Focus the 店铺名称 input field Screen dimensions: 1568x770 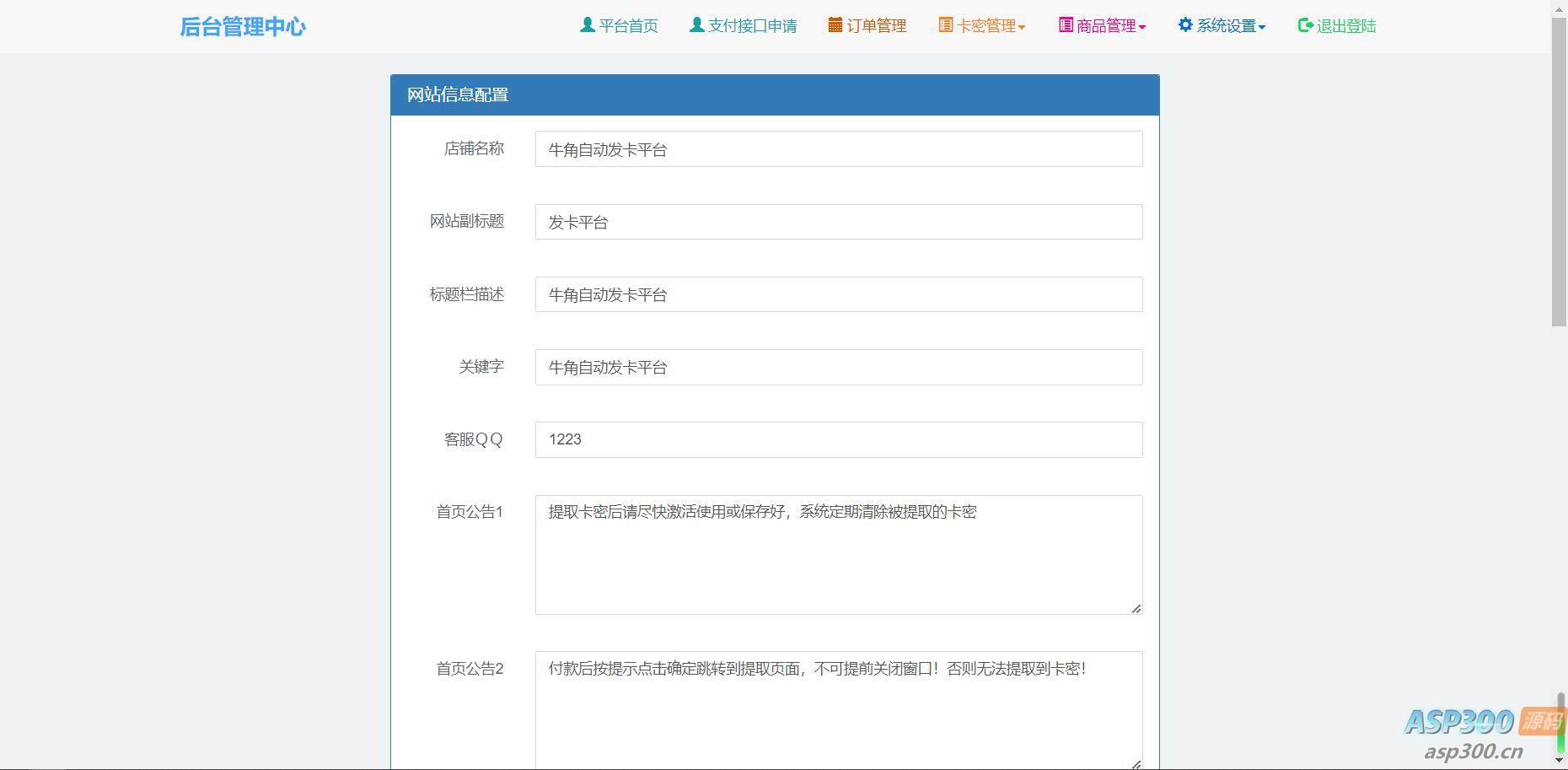838,149
